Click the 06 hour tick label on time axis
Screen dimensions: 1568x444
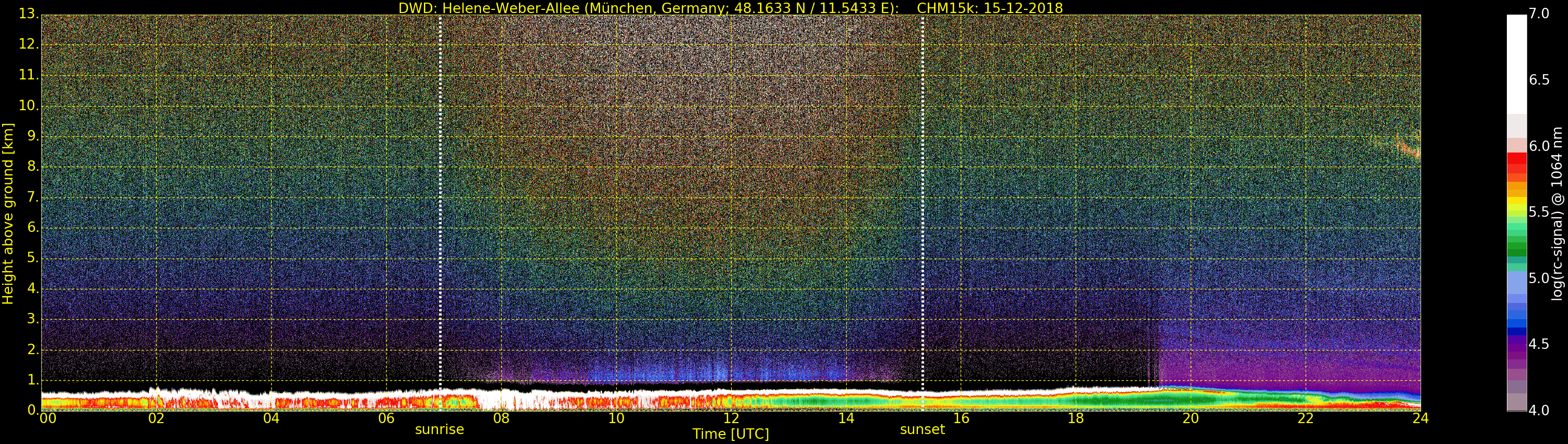click(x=386, y=418)
